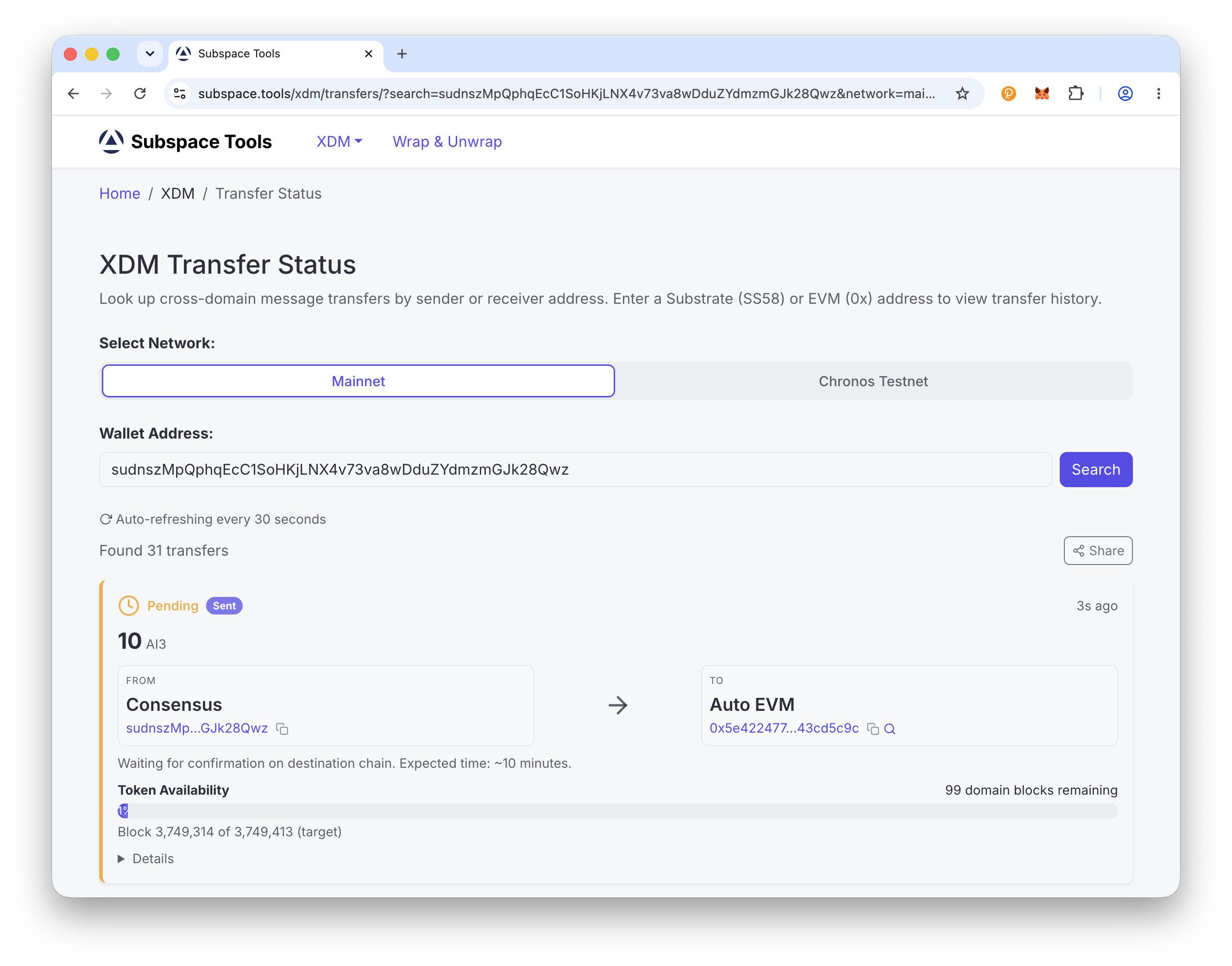
Task: Click the '99 domain blocks remaining' text
Action: tap(1031, 790)
